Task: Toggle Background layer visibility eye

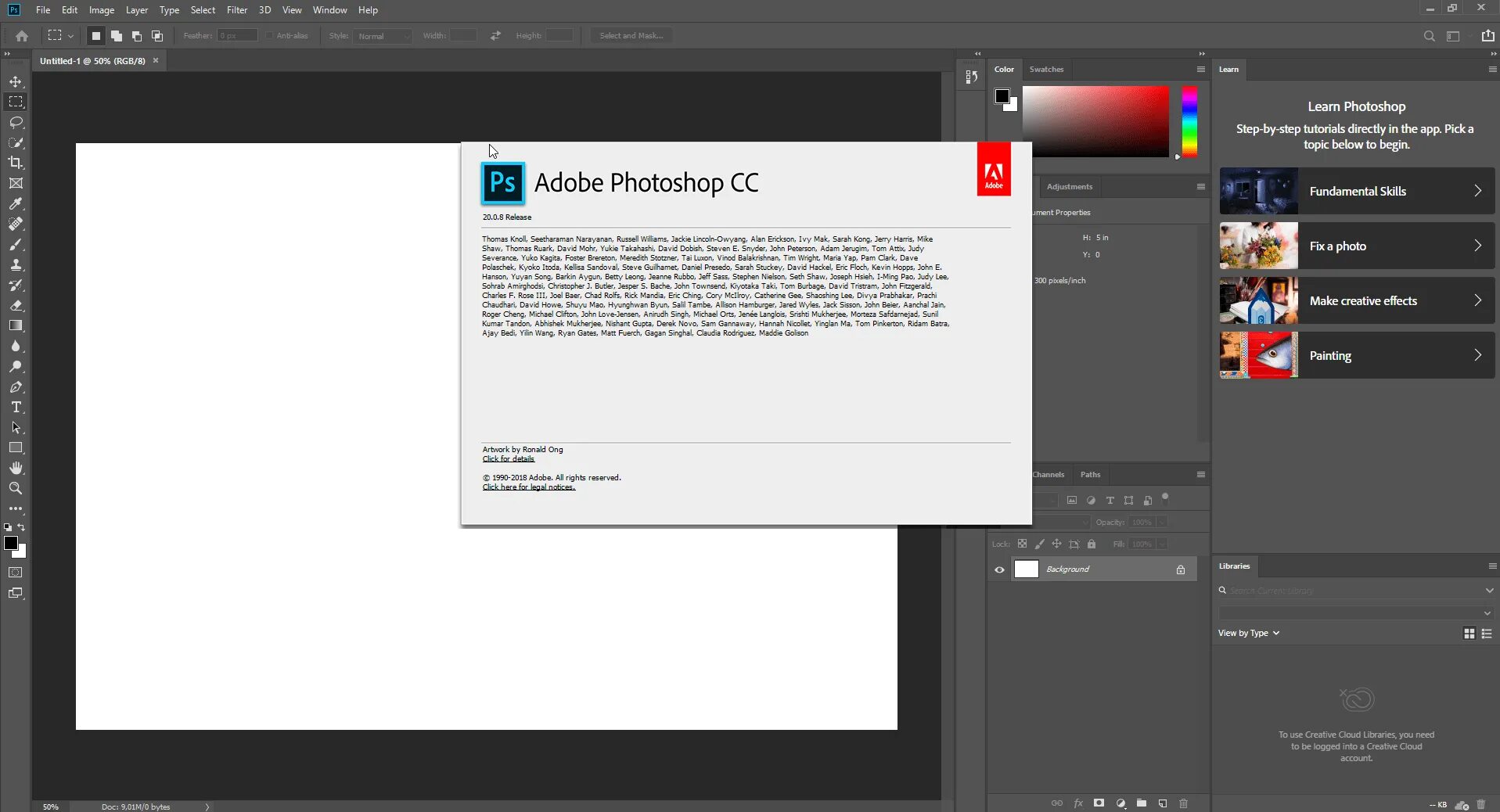Action: pyautogui.click(x=999, y=569)
